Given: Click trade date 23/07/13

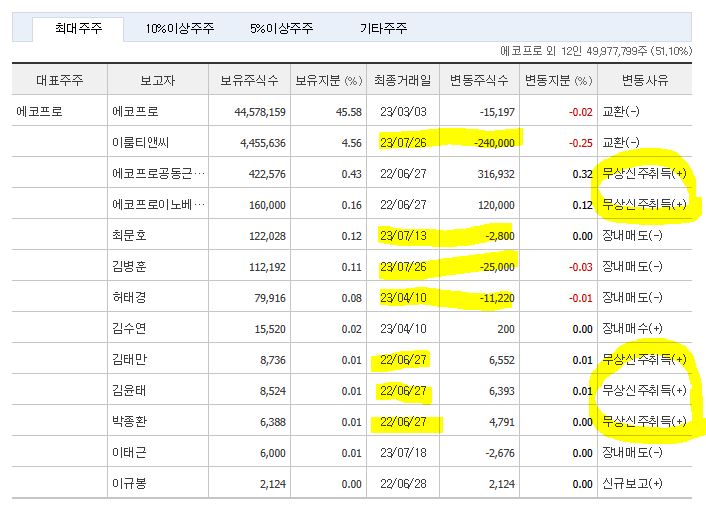Looking at the screenshot, I should (403, 236).
